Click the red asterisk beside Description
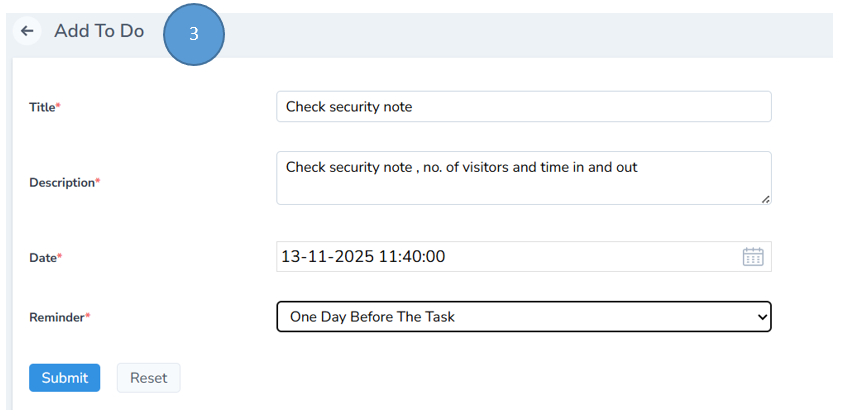The image size is (842, 420). (97, 182)
